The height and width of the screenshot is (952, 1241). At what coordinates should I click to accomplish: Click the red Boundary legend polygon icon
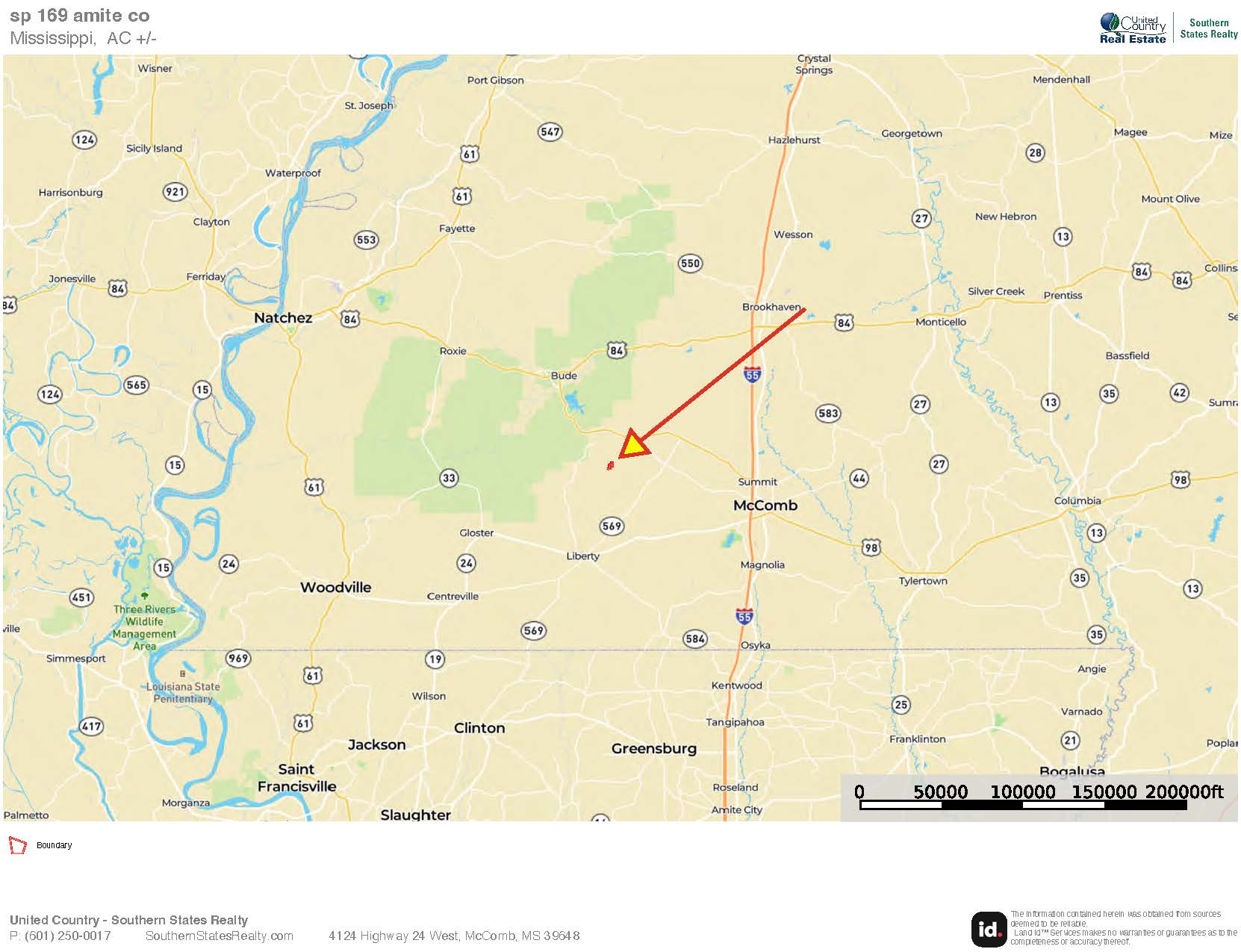[17, 845]
